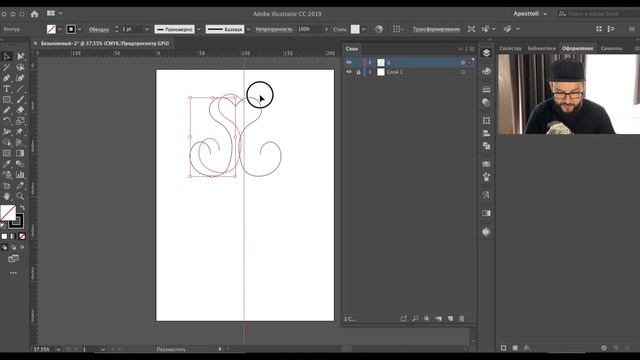Click the control bar fill swatch
The image size is (640, 360).
pyautogui.click(x=51, y=29)
